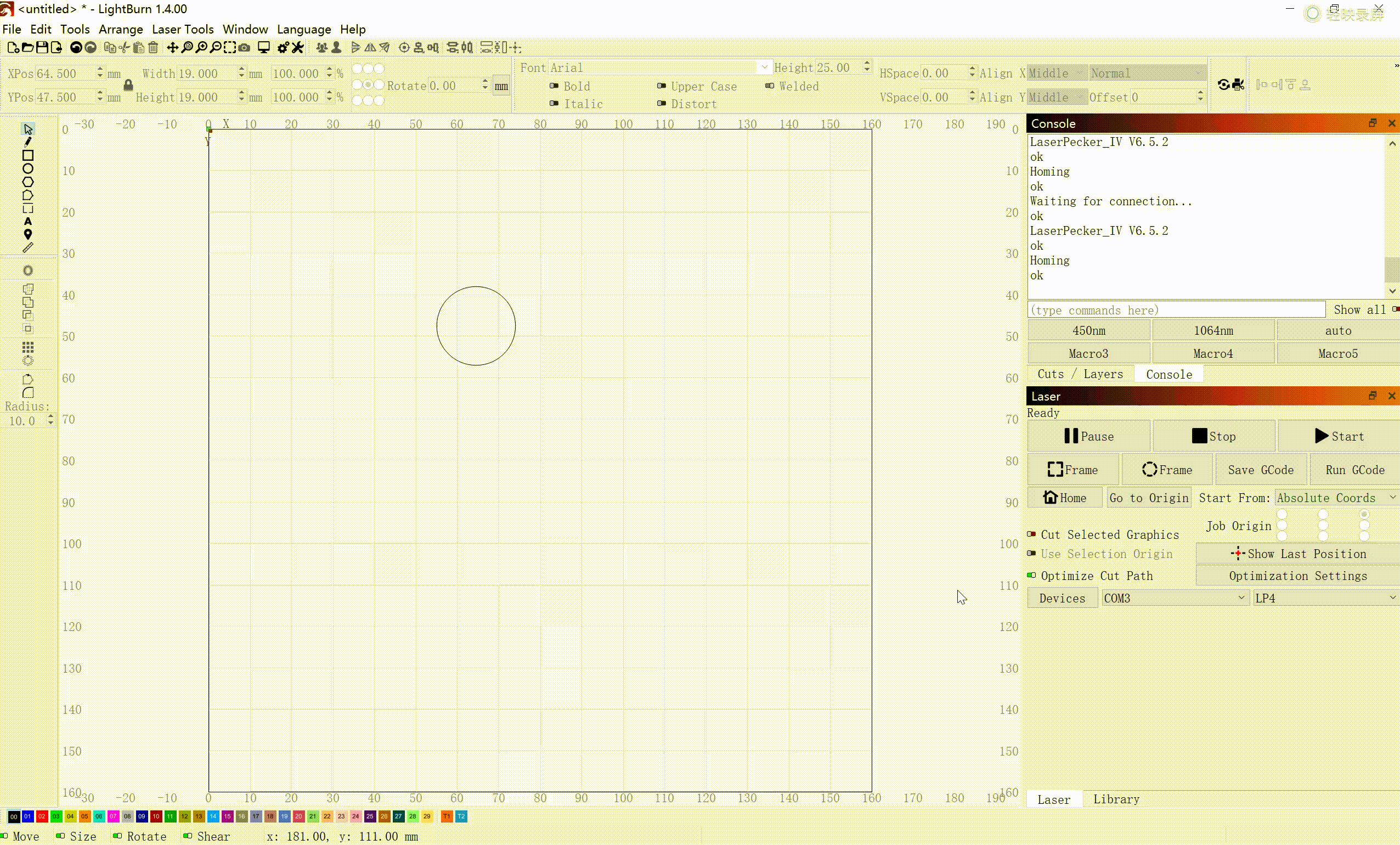Enable Cut Selected Graphics toggle
This screenshot has height=845, width=1400.
1031,534
